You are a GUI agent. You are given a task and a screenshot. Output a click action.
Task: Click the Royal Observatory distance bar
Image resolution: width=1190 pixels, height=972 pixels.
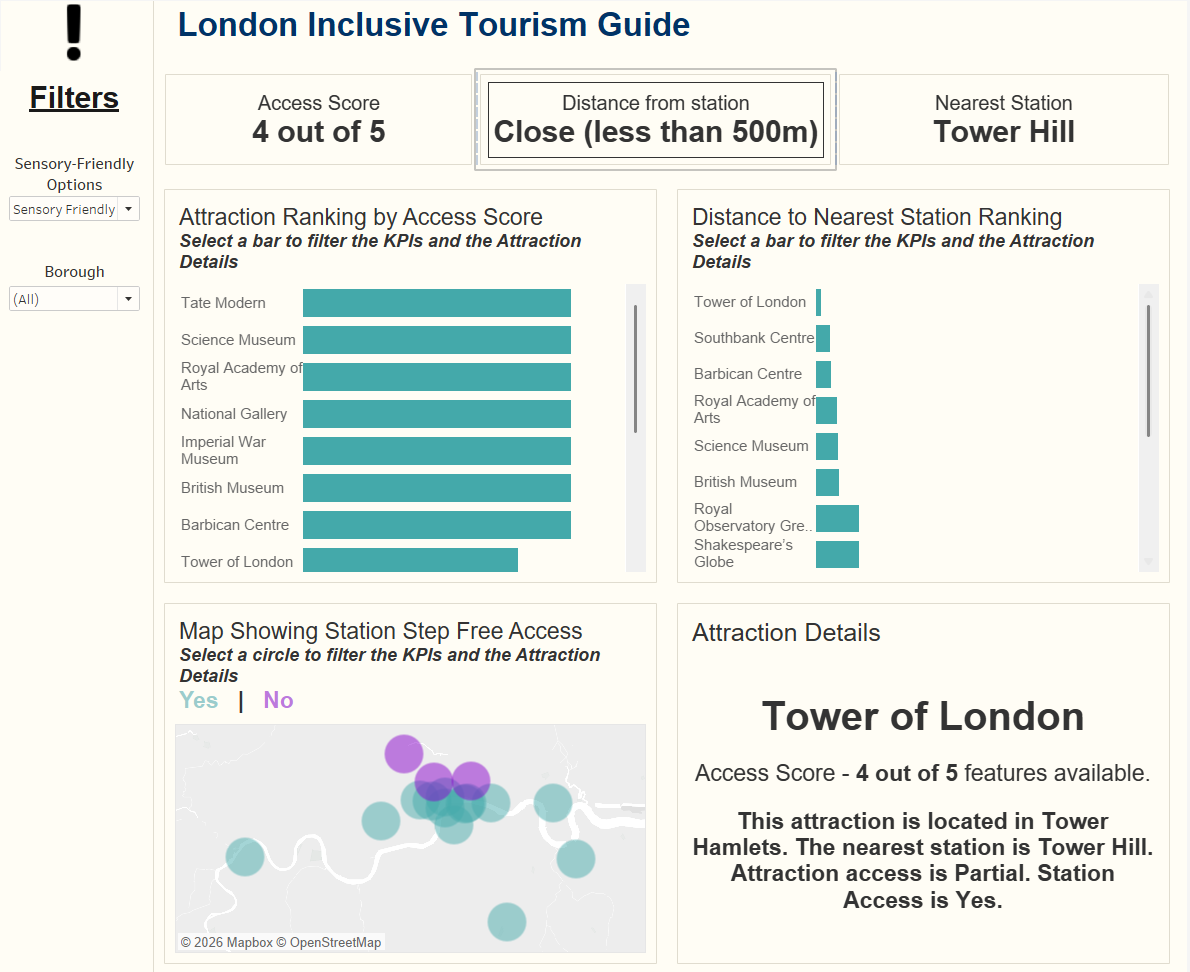(x=837, y=518)
